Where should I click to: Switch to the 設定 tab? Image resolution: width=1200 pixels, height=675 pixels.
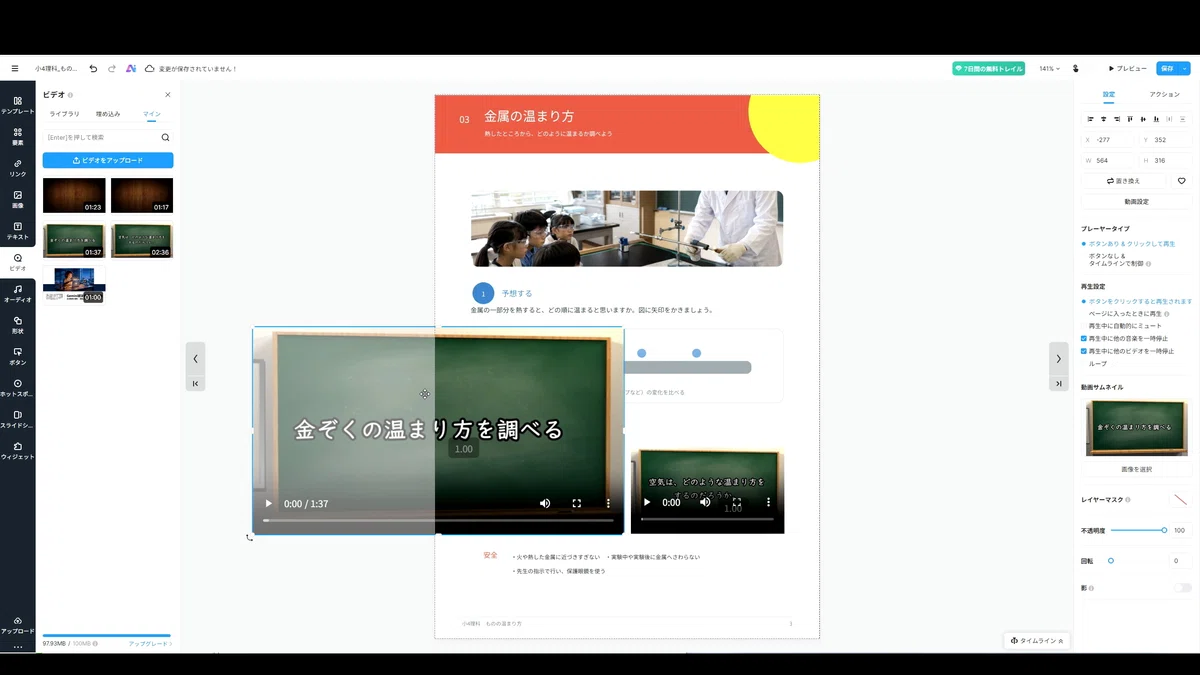[x=1109, y=95]
